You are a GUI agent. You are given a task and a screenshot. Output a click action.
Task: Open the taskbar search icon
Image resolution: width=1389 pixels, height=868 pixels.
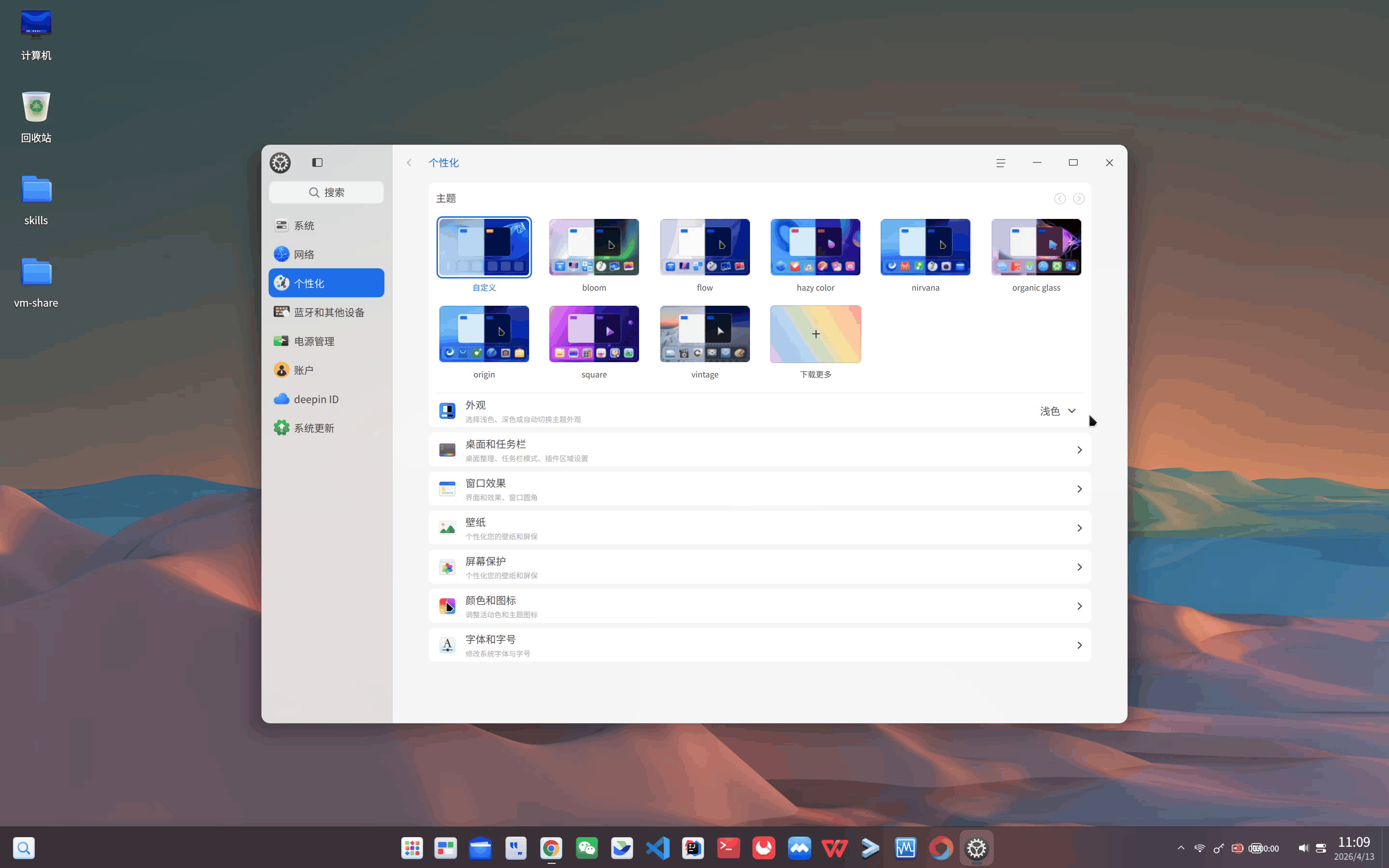24,848
